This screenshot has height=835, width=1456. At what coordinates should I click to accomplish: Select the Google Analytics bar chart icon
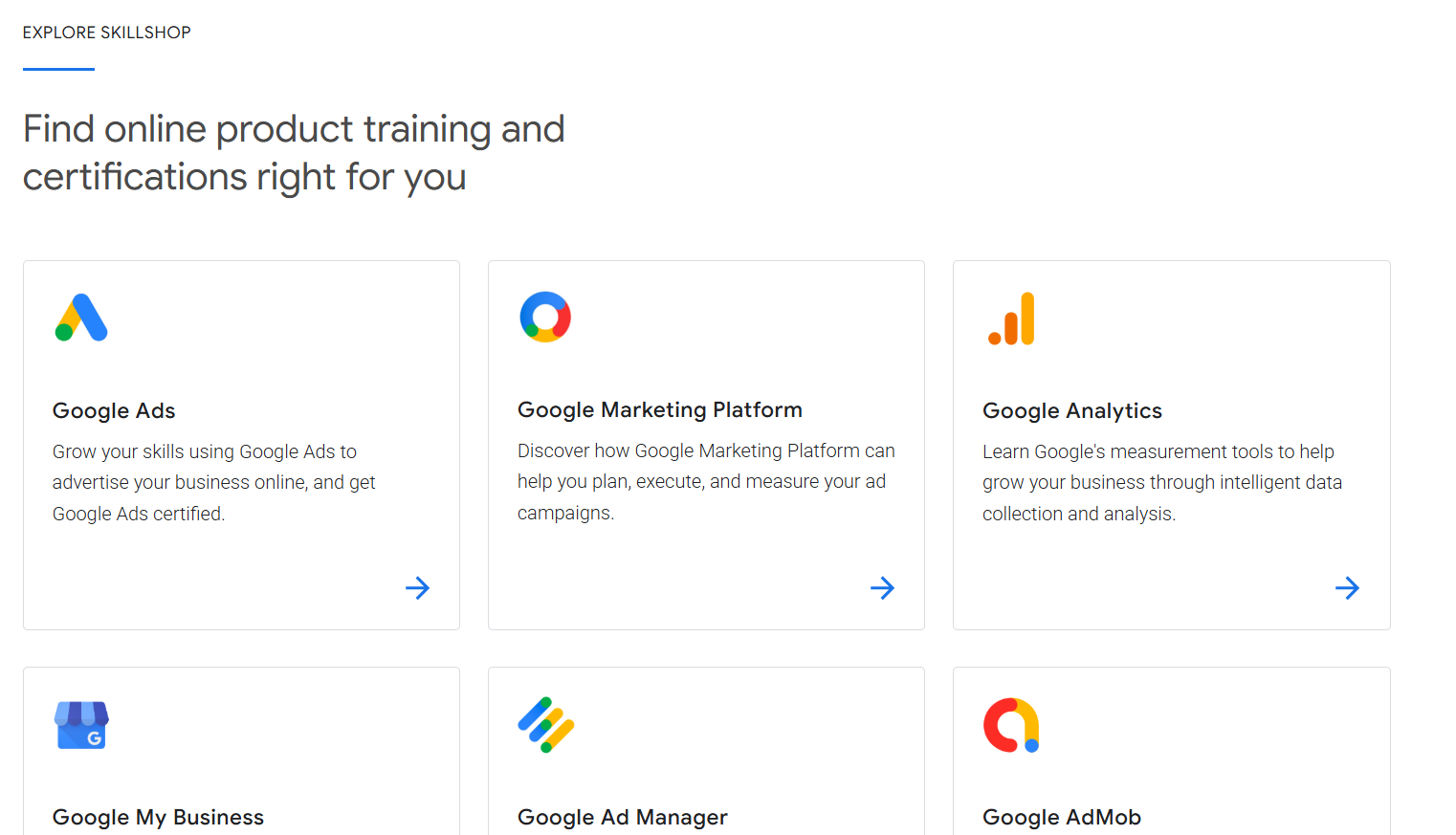tap(1011, 319)
